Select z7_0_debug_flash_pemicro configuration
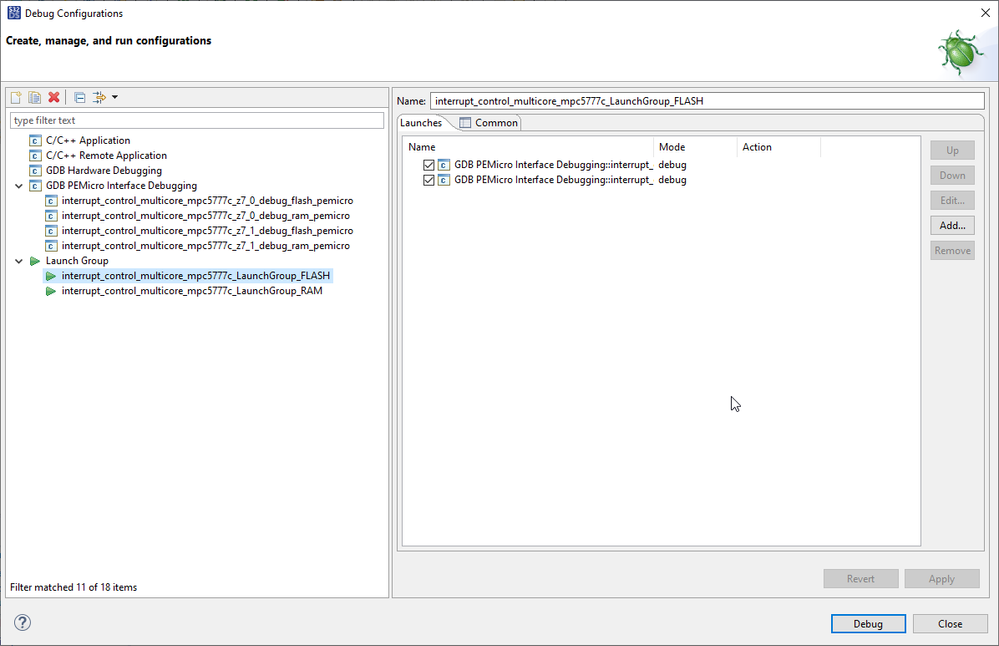This screenshot has width=999, height=646. tap(207, 201)
